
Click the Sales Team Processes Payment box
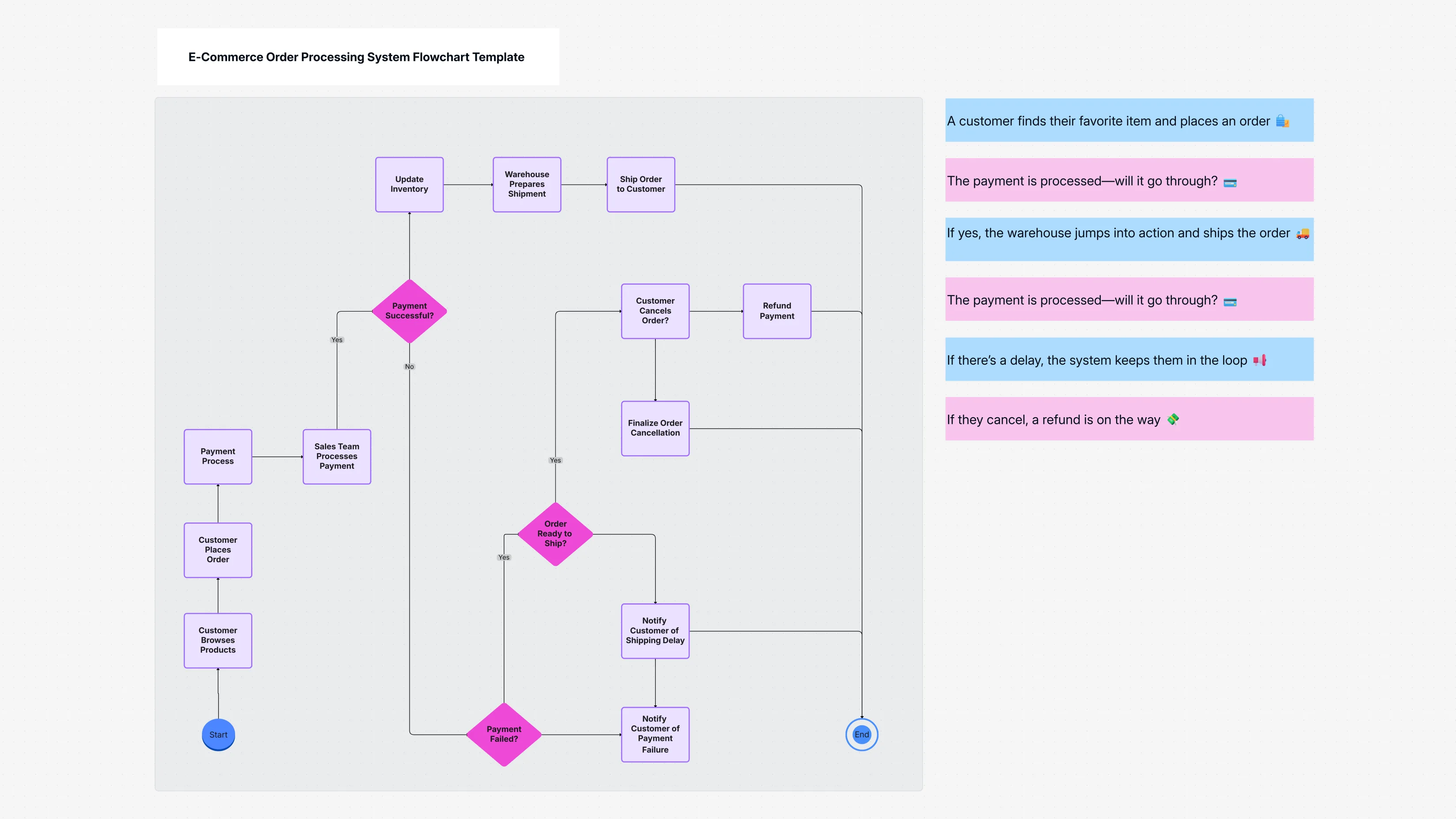point(336,456)
